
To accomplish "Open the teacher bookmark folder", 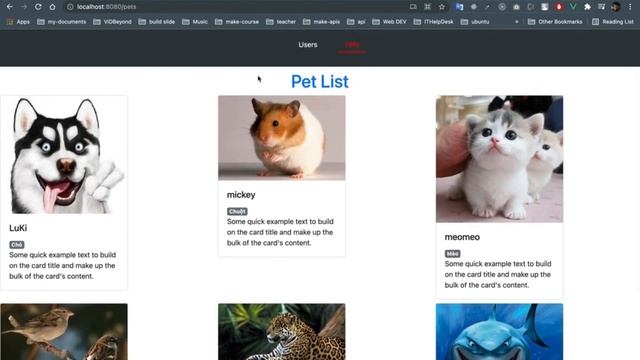I will pyautogui.click(x=281, y=22).
